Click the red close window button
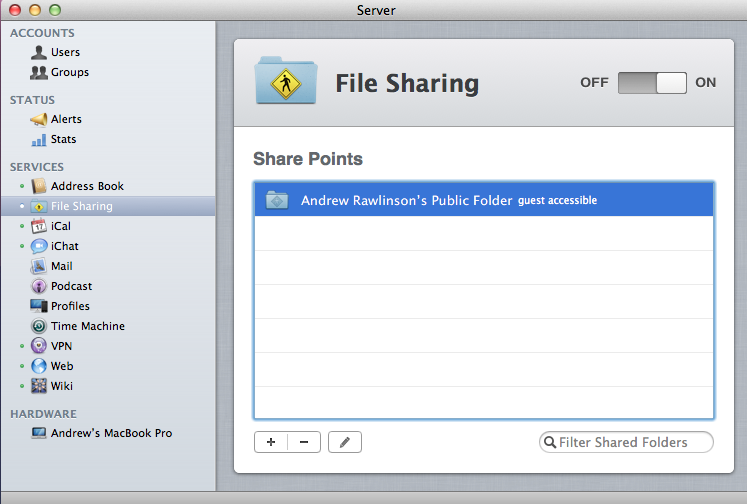The image size is (747, 504). point(15,10)
